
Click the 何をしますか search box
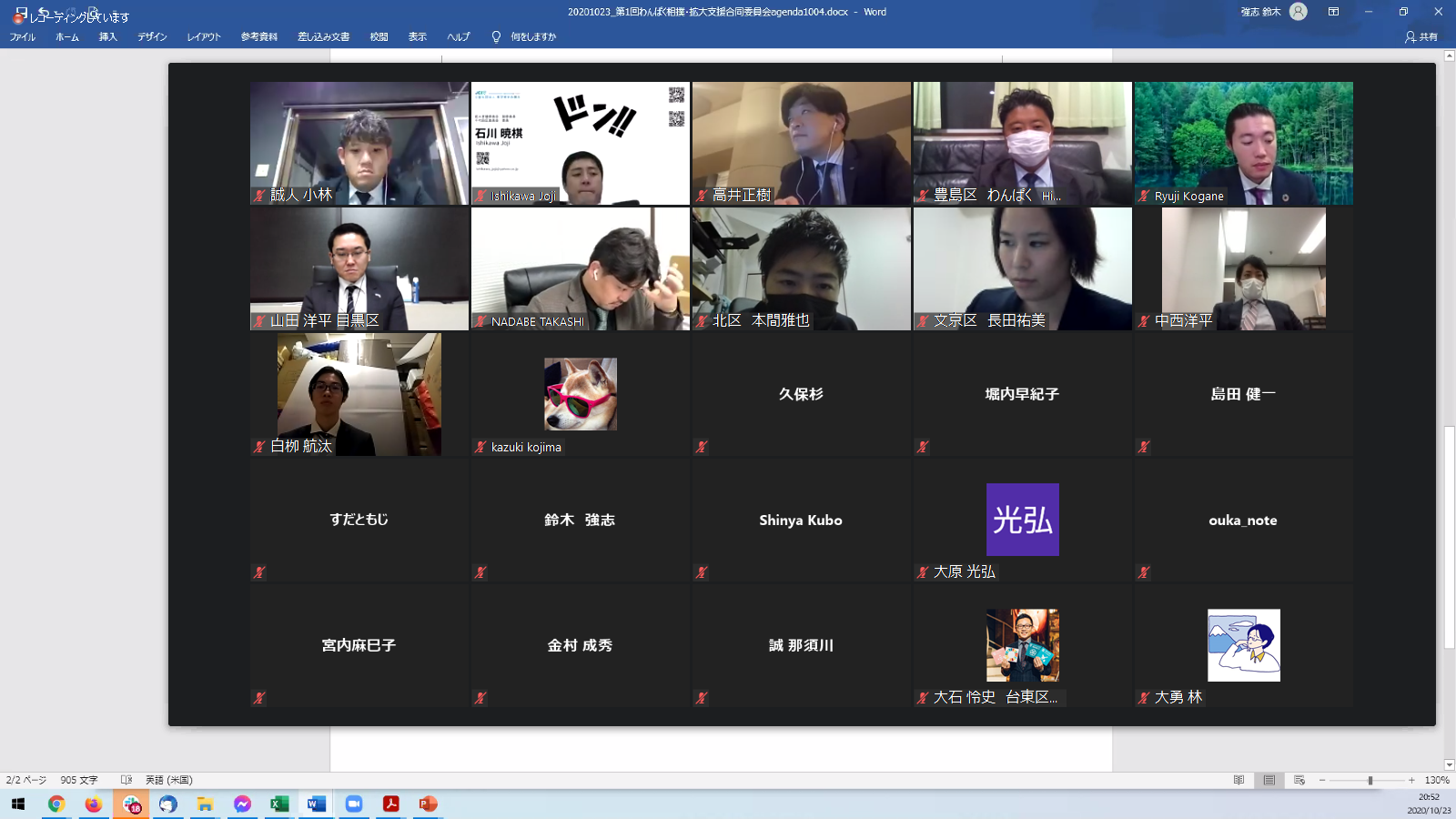pyautogui.click(x=532, y=37)
